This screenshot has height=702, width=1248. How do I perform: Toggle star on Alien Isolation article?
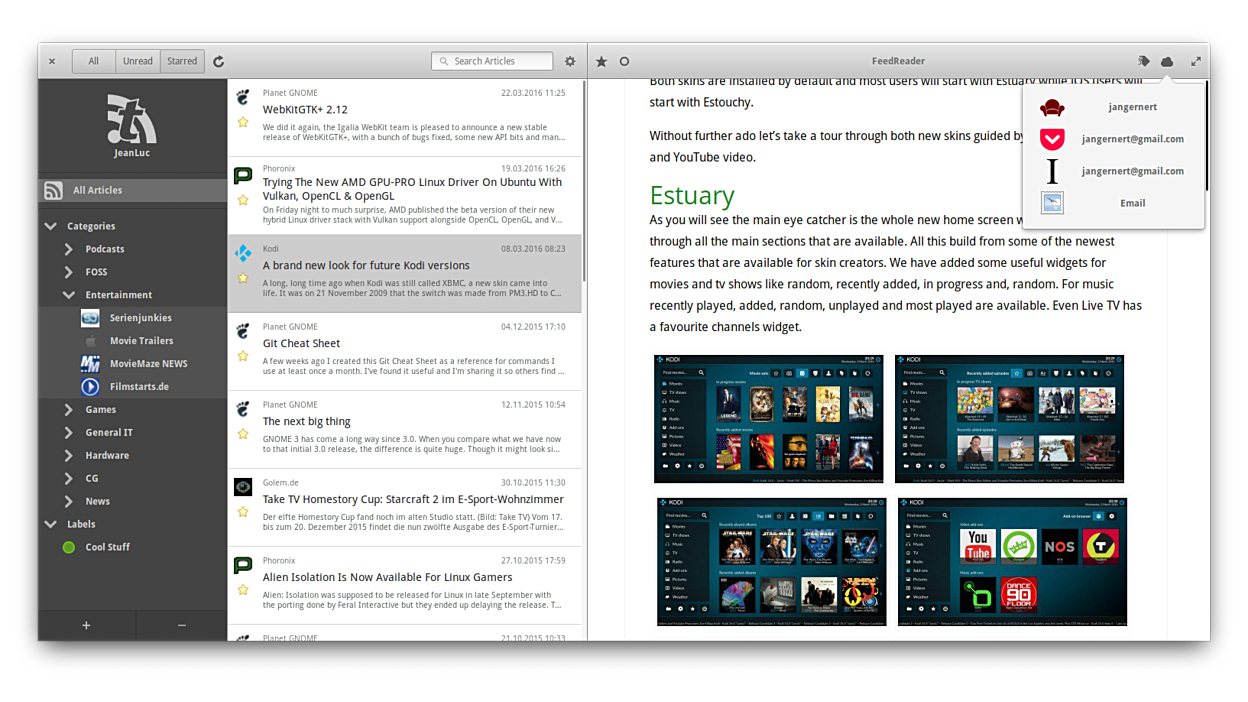click(x=243, y=590)
